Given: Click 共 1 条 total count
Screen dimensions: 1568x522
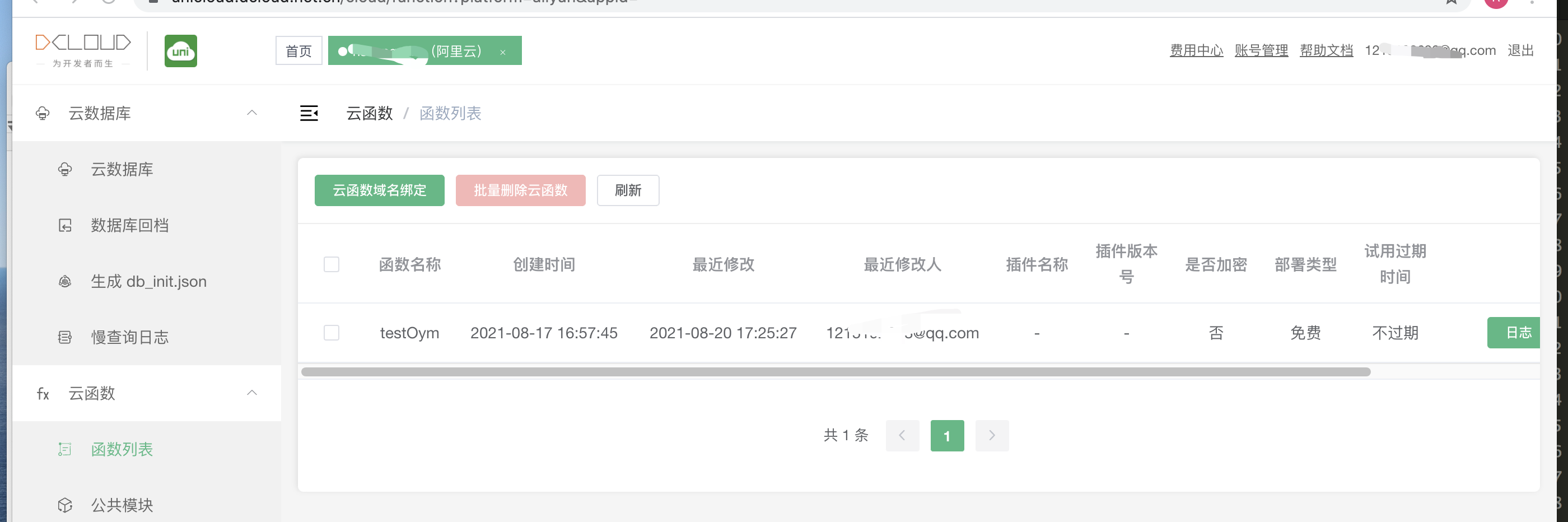Looking at the screenshot, I should pyautogui.click(x=846, y=436).
